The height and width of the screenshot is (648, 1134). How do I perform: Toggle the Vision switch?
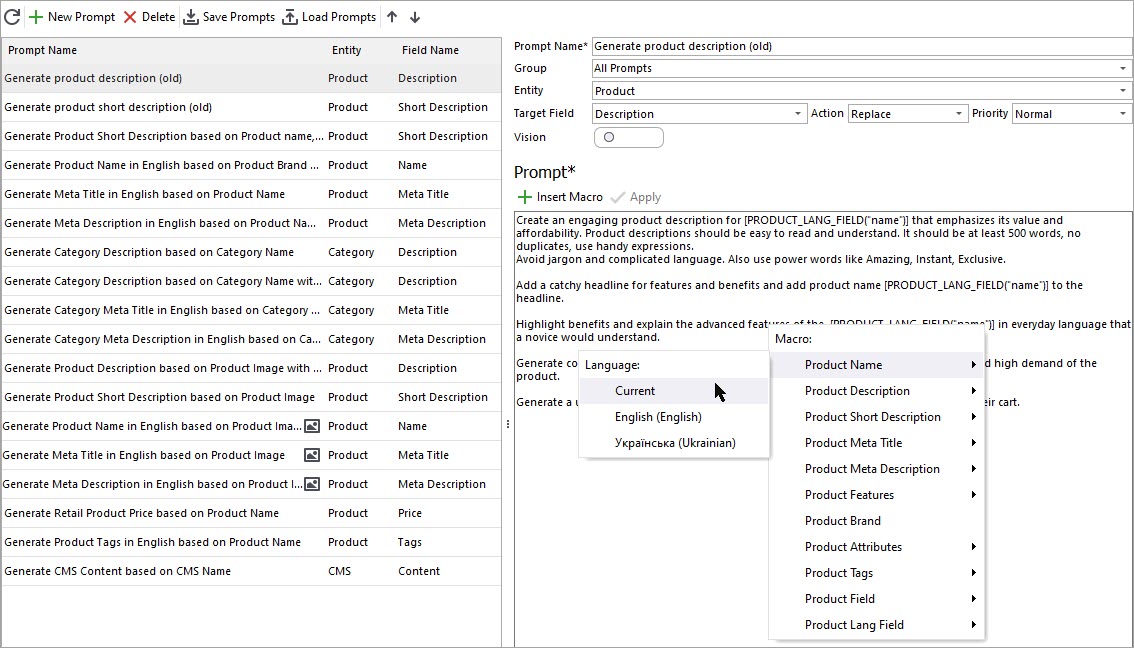point(628,137)
